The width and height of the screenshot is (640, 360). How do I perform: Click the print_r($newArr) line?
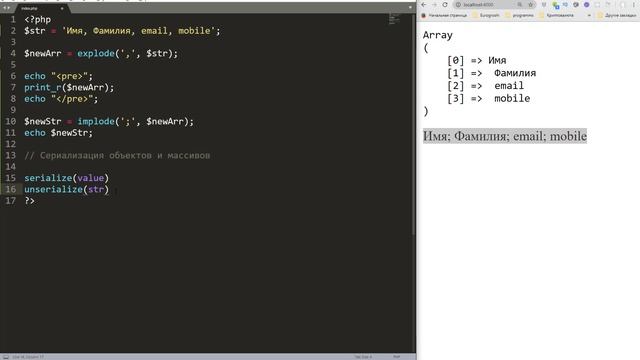69,87
